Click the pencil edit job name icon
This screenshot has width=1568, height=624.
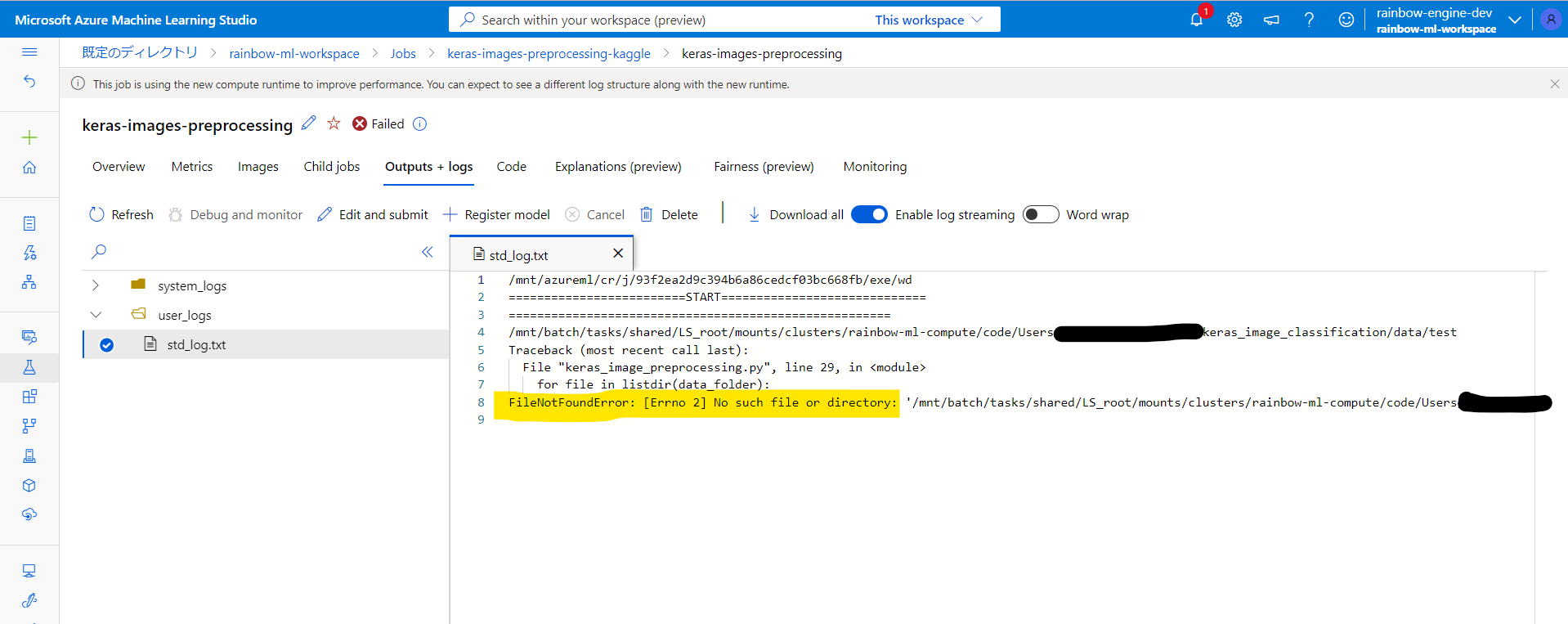tap(308, 123)
